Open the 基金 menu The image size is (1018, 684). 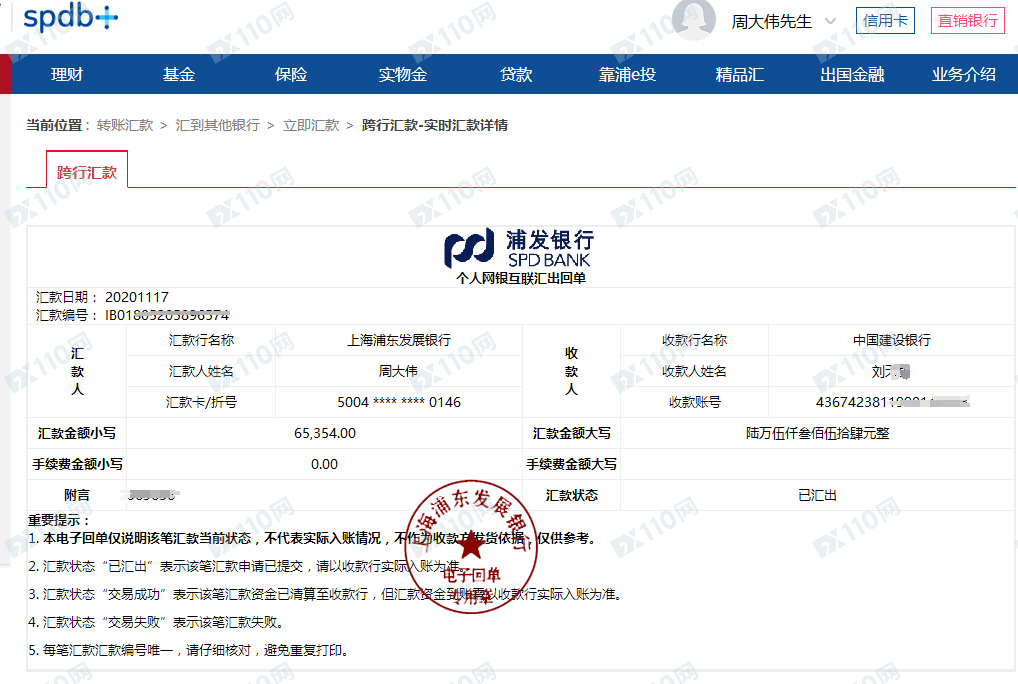pyautogui.click(x=179, y=75)
